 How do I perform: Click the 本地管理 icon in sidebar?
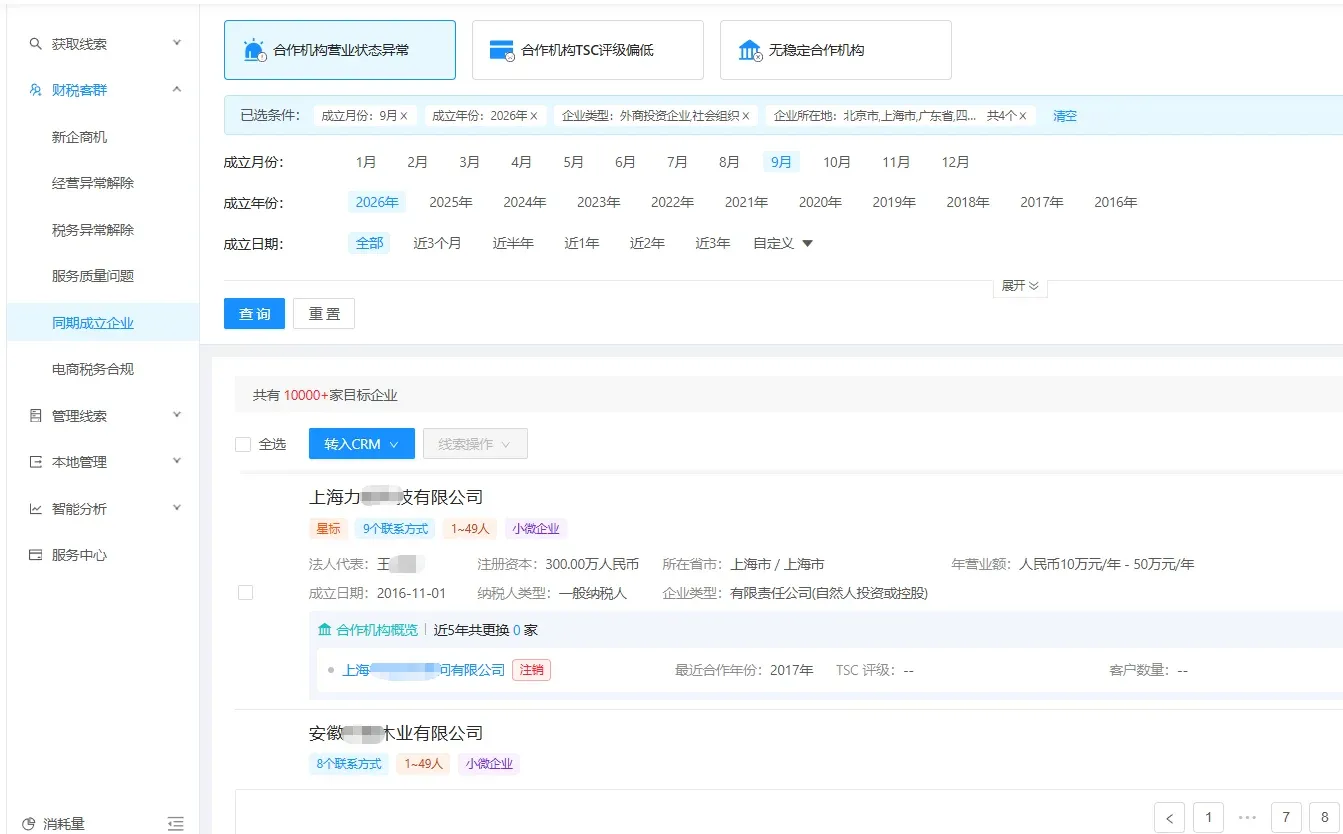tap(36, 462)
